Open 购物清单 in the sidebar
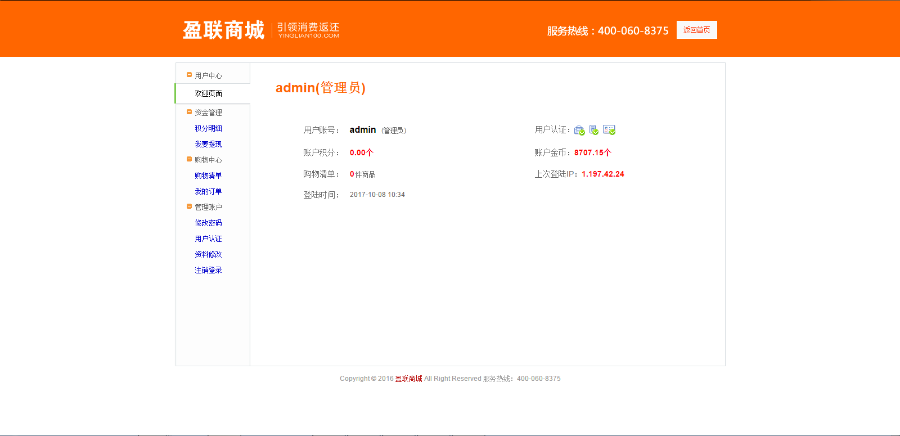The height and width of the screenshot is (436, 900). coord(208,176)
